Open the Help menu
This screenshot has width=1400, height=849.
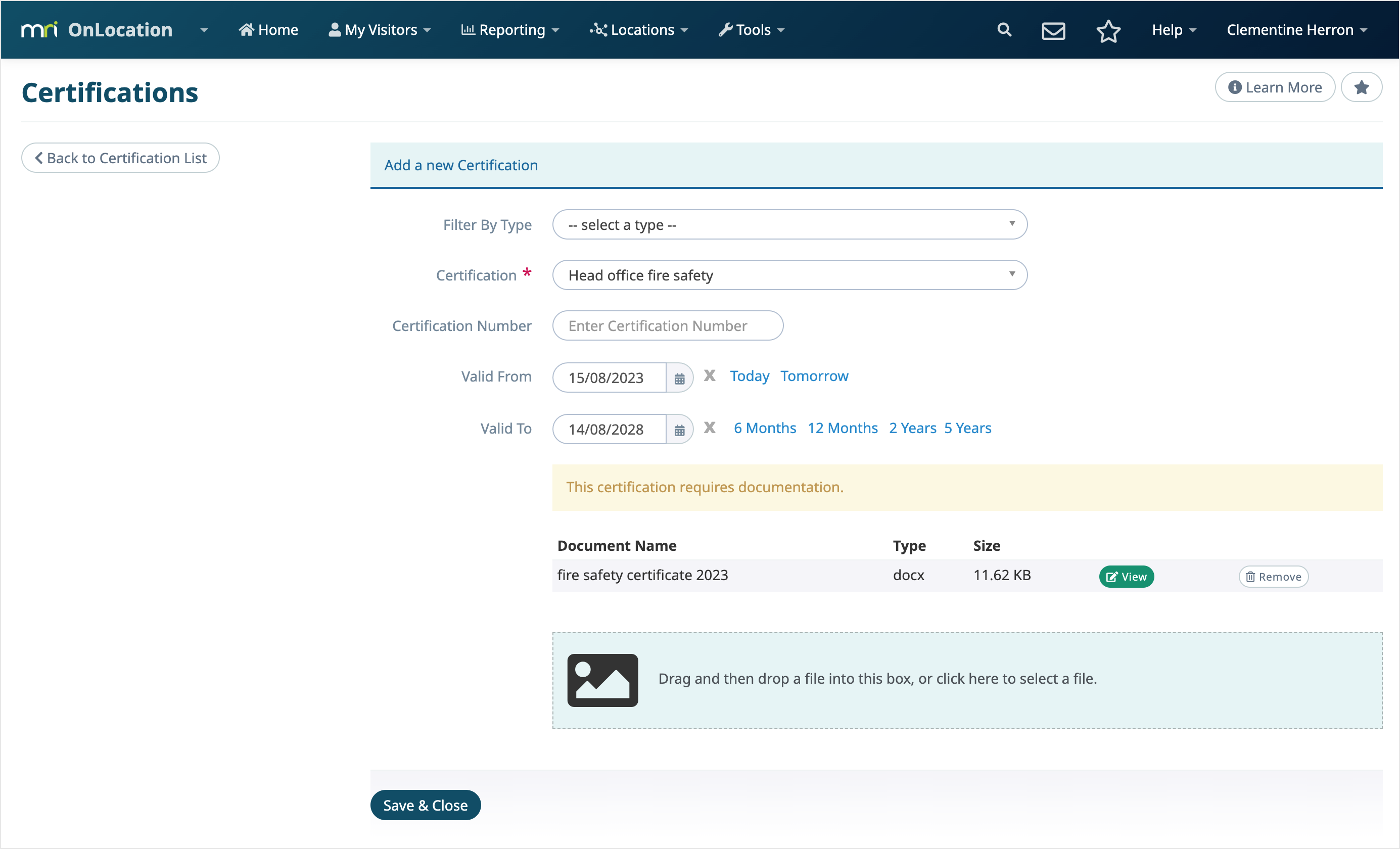[1174, 29]
